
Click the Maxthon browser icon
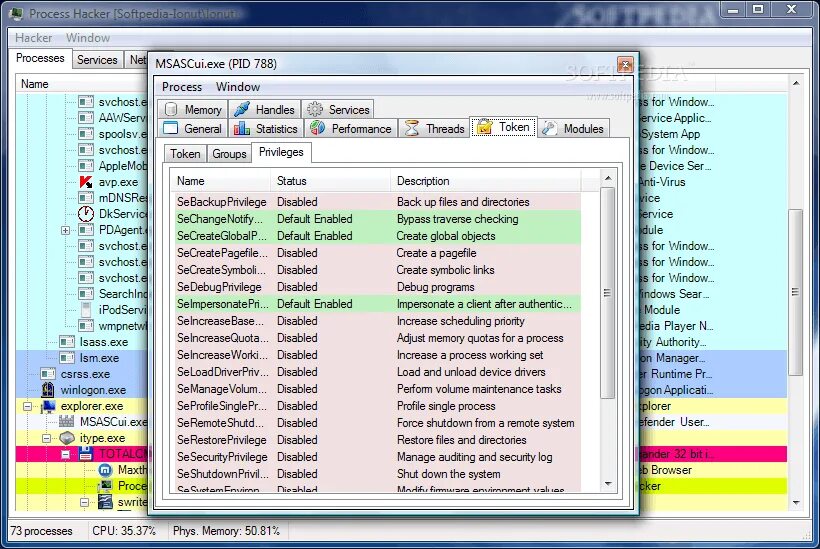[105, 470]
